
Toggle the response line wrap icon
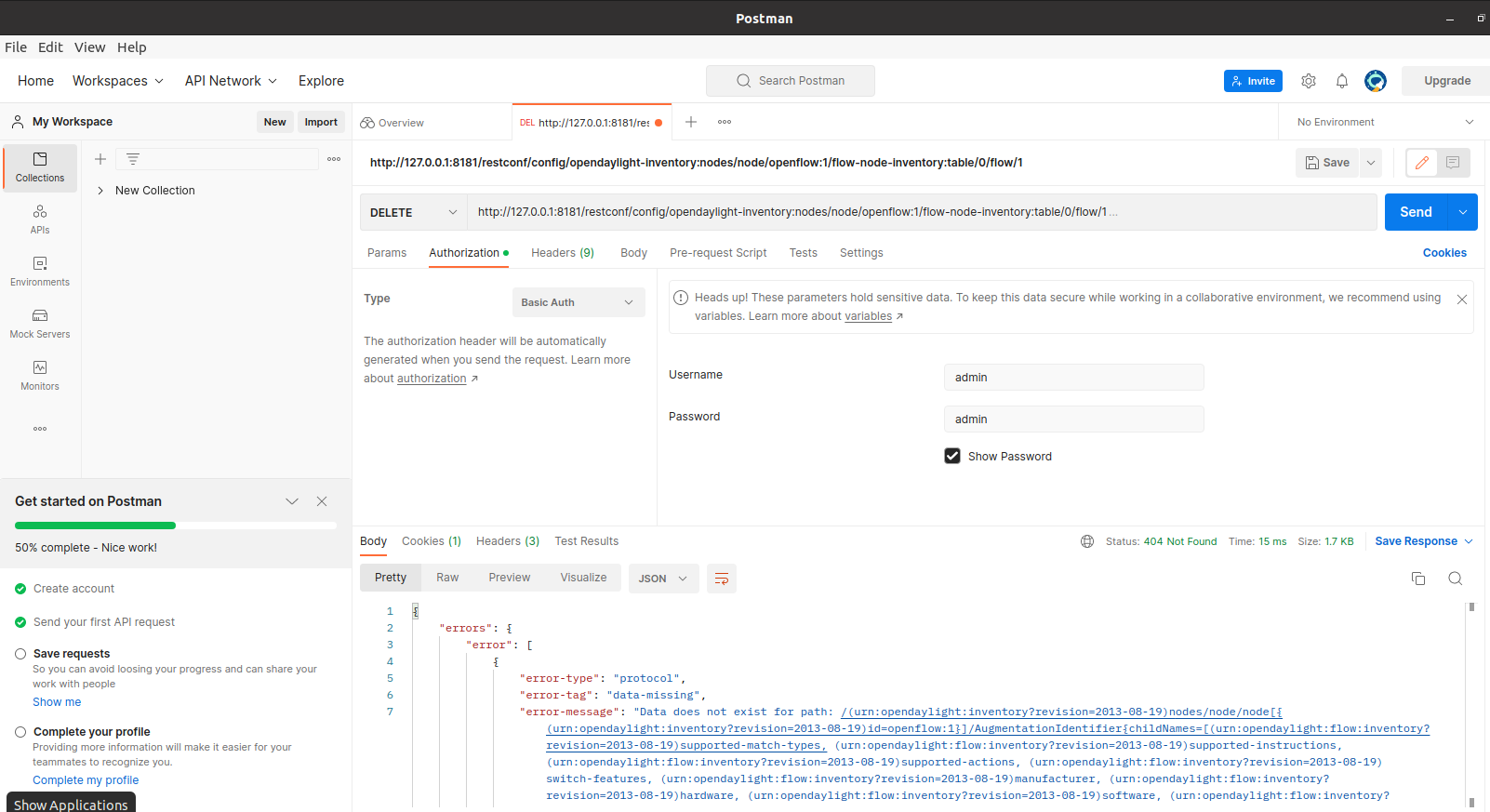click(x=722, y=579)
